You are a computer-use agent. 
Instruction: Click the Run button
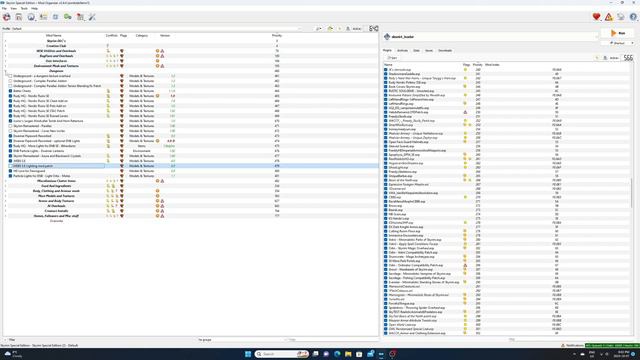coord(618,33)
